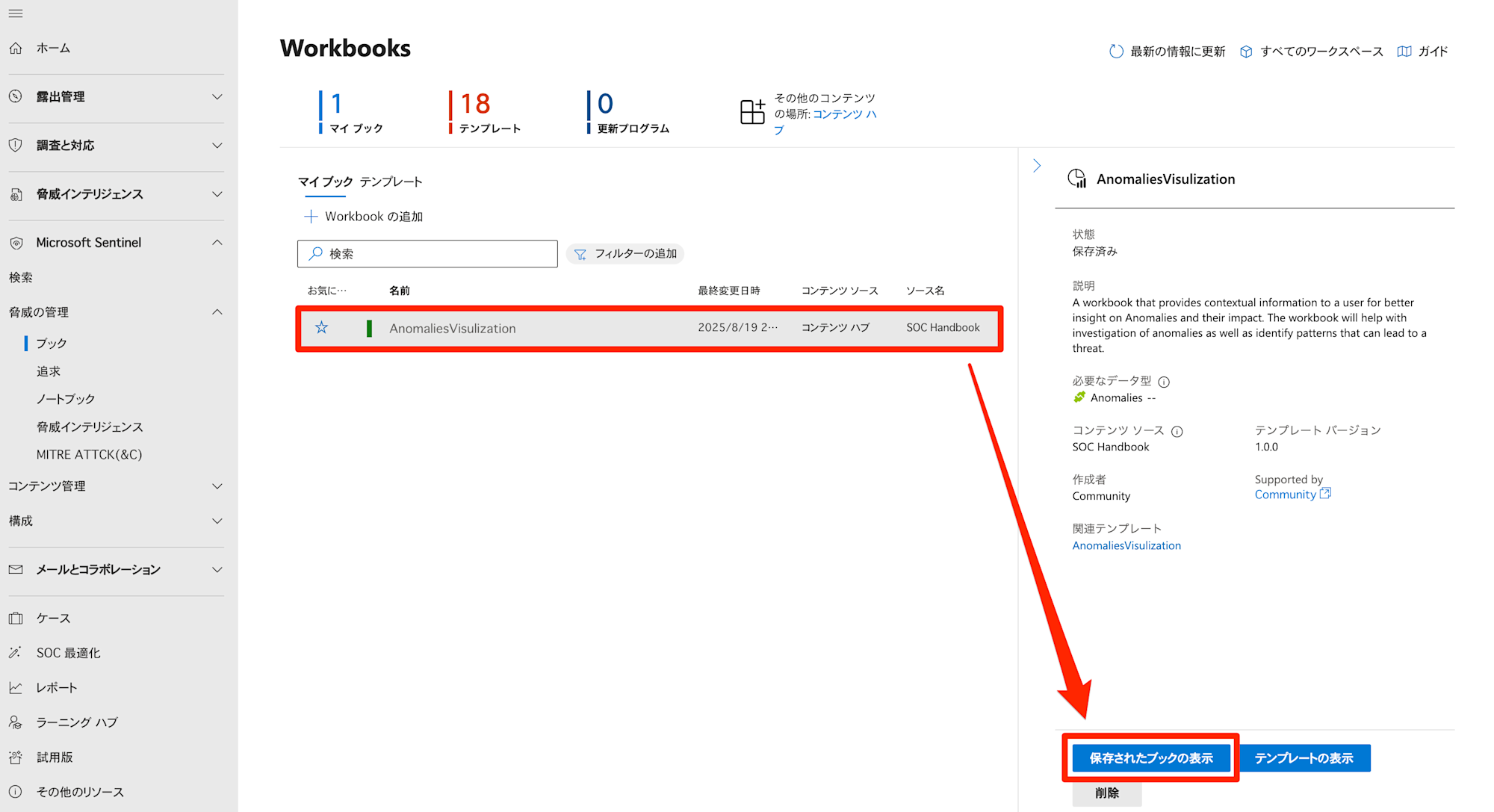
Task: Click the Microsoft Sentinel shield icon
Action: tap(16, 243)
